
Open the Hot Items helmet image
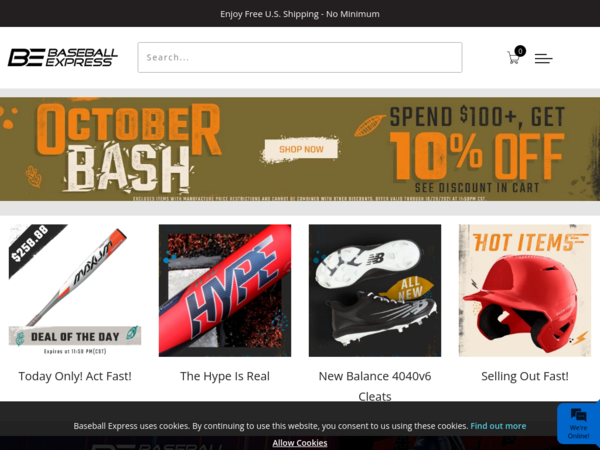525,290
